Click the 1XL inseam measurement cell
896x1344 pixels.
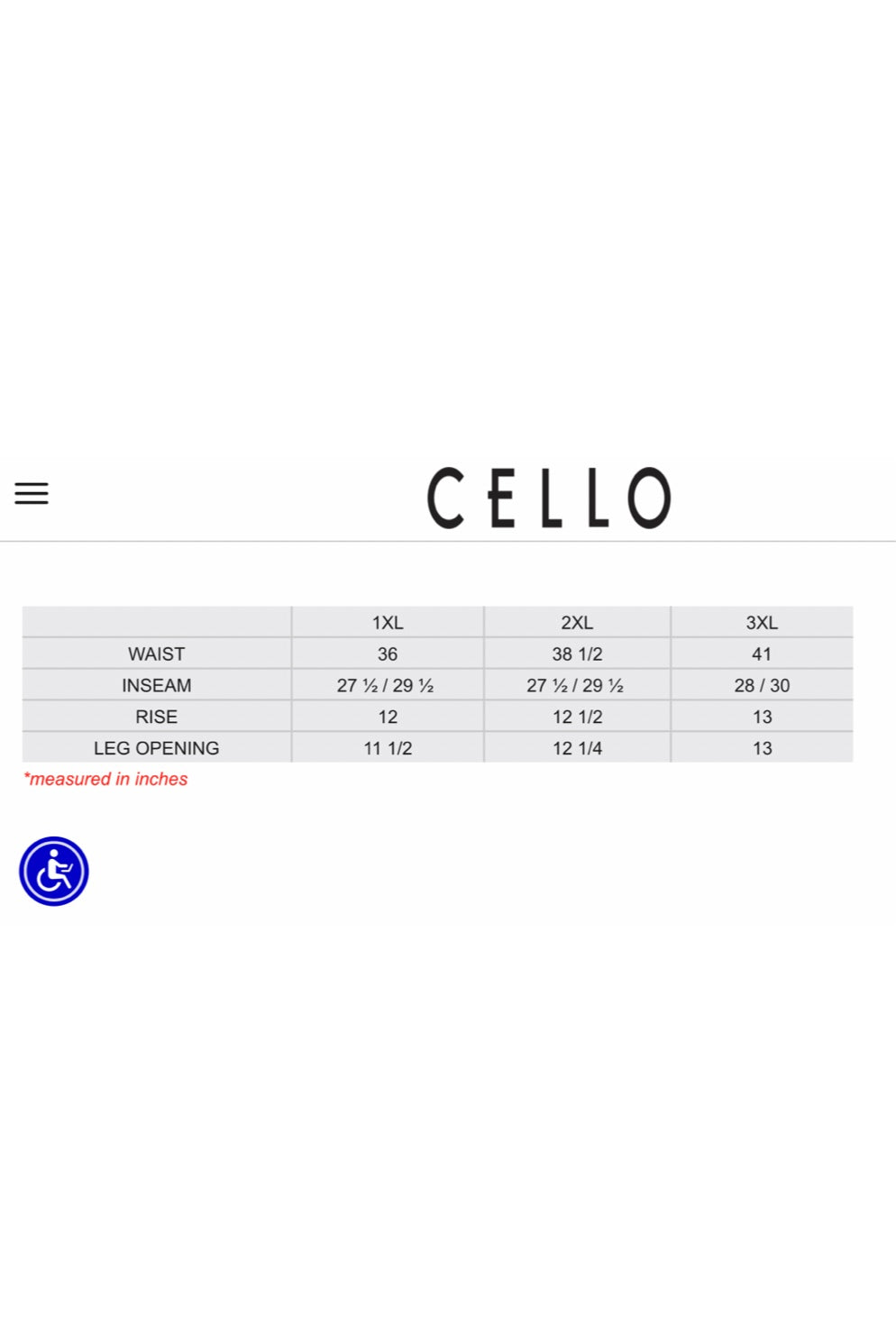pos(386,686)
